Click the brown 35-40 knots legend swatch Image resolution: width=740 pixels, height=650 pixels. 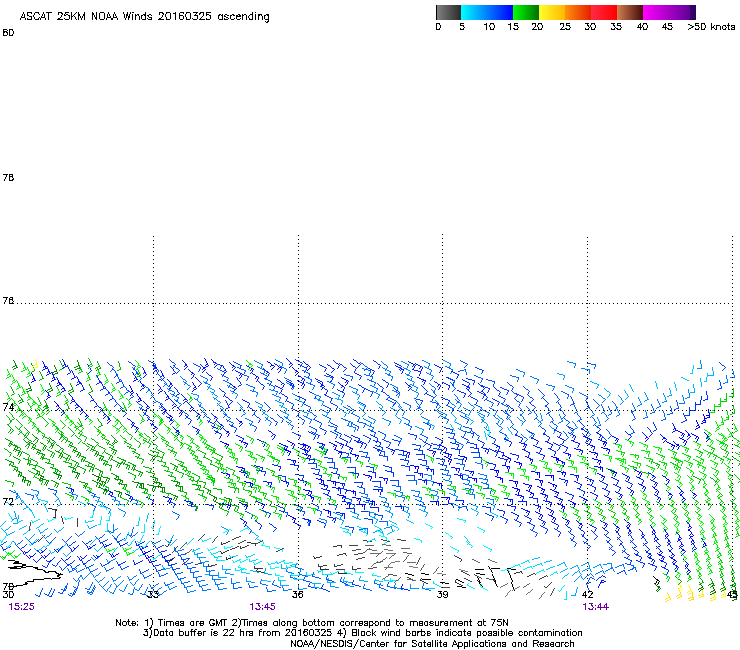click(x=630, y=12)
